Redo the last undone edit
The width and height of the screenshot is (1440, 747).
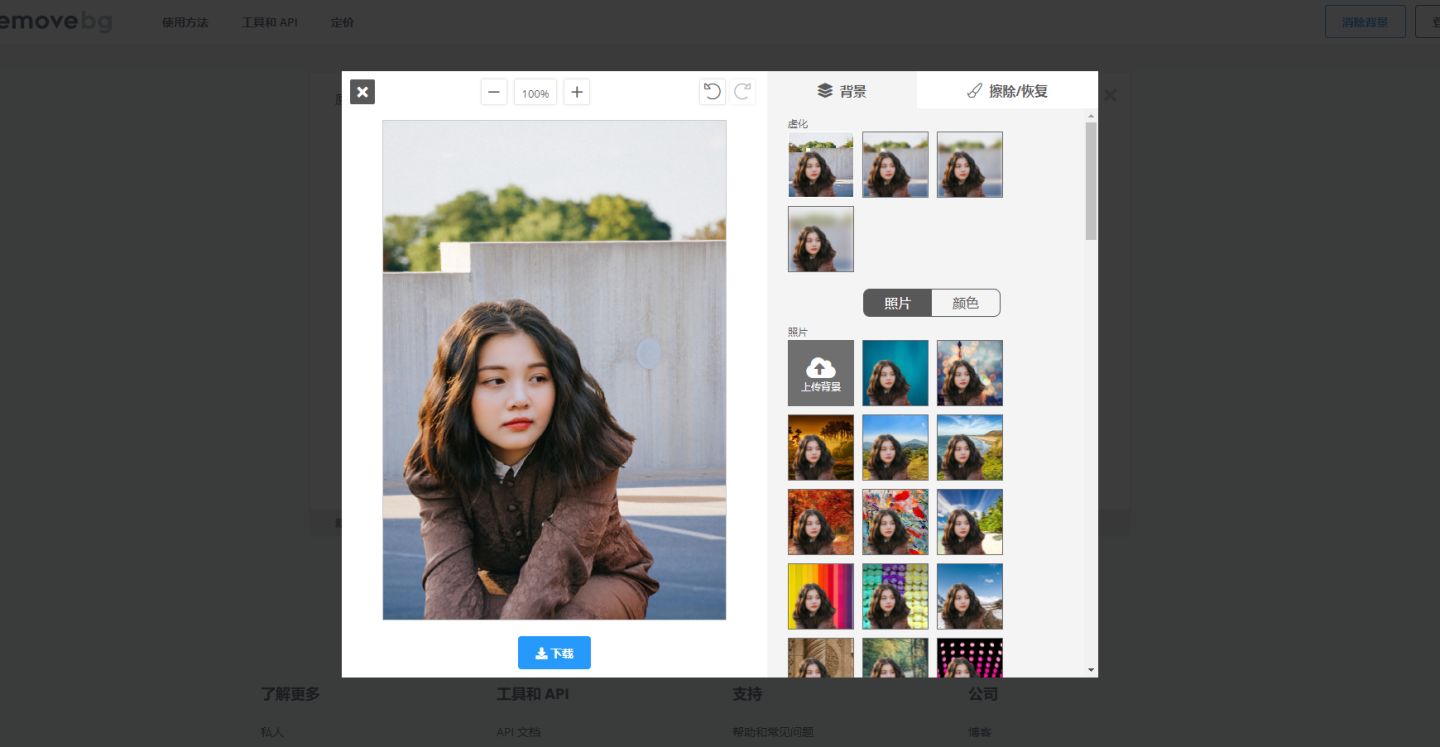[743, 92]
